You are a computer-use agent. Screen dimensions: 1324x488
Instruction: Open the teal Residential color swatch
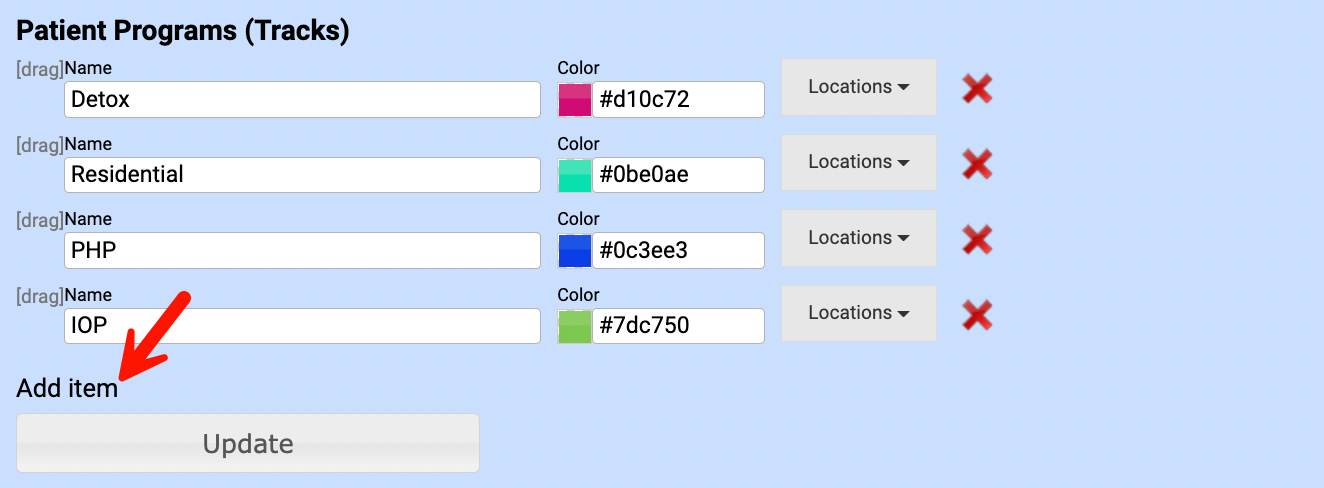(x=575, y=175)
